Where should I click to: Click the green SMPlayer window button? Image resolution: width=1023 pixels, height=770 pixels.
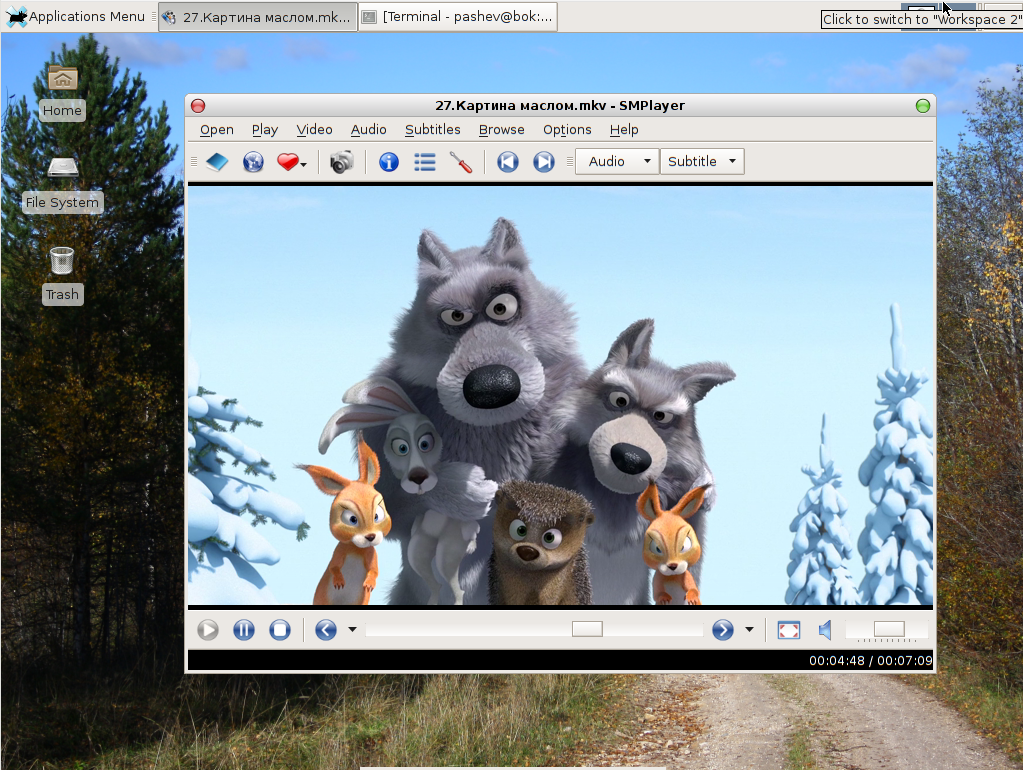(x=923, y=106)
